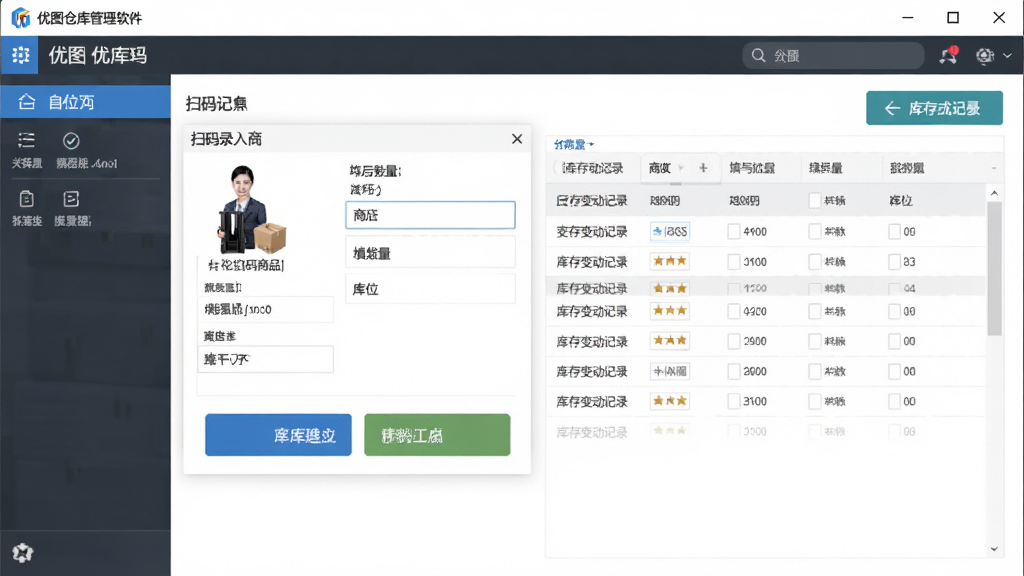Image resolution: width=1024 pixels, height=576 pixels.
Task: Click the table scrollbar down arrow
Action: pyautogui.click(x=994, y=549)
